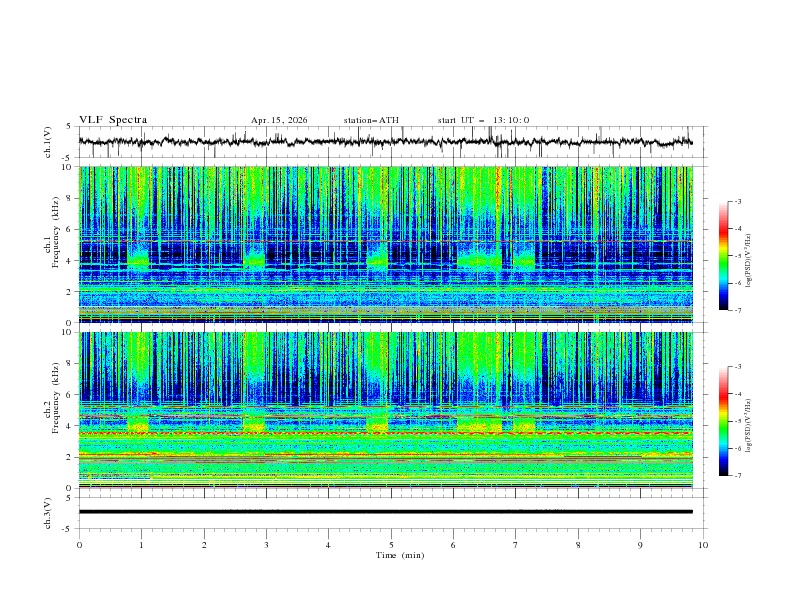Click the "-3" label on ch.1 colorbar
792x612 pixels.
tap(737, 201)
